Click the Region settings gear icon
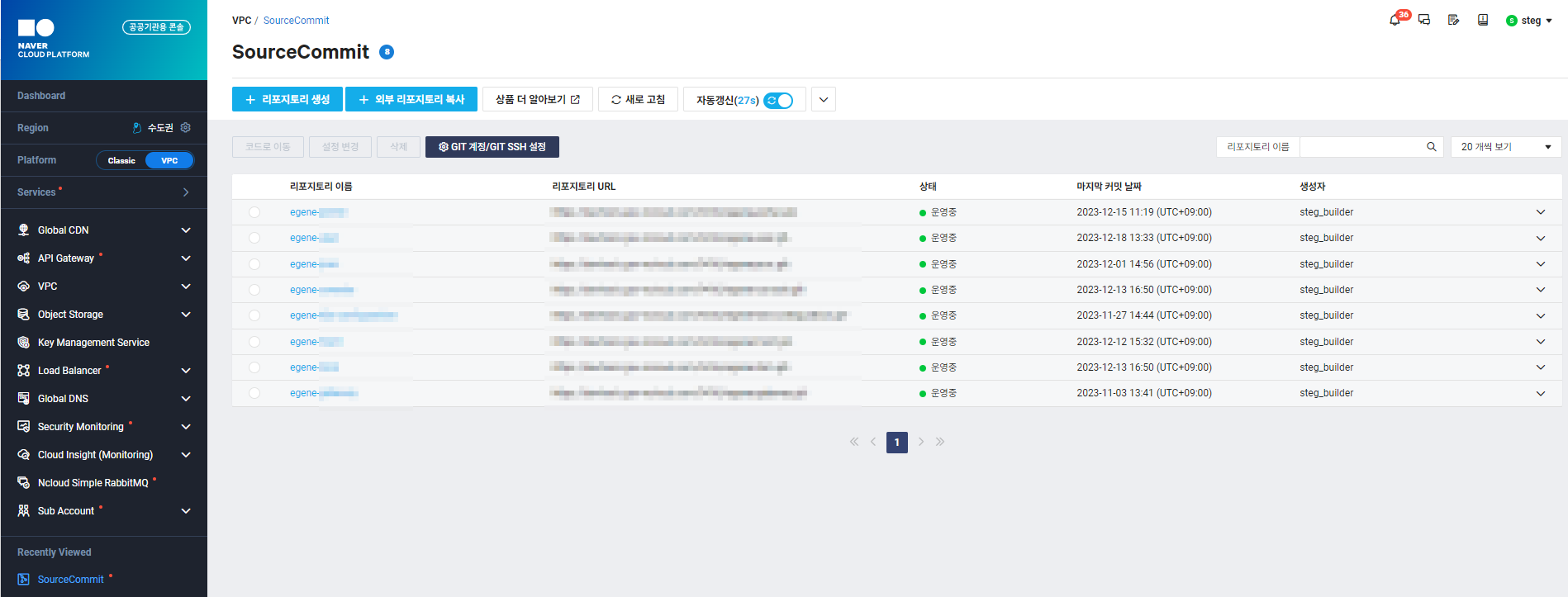The height and width of the screenshot is (597, 1568). pyautogui.click(x=186, y=127)
